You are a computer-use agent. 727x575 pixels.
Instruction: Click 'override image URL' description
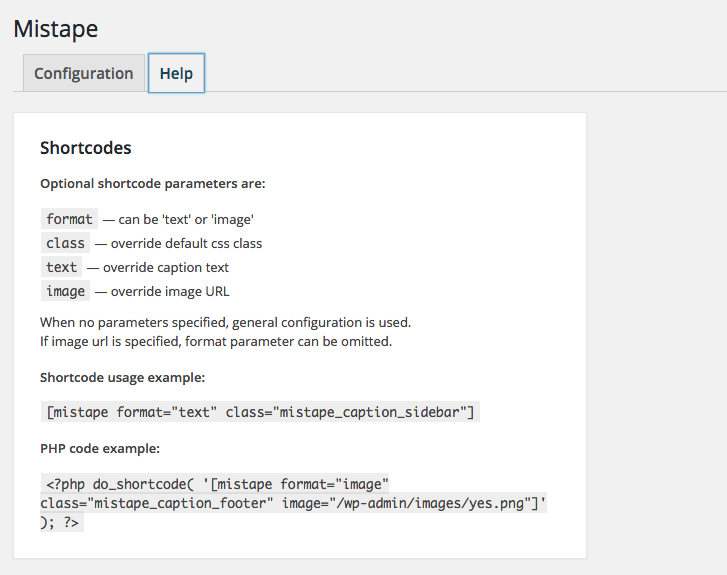point(170,292)
